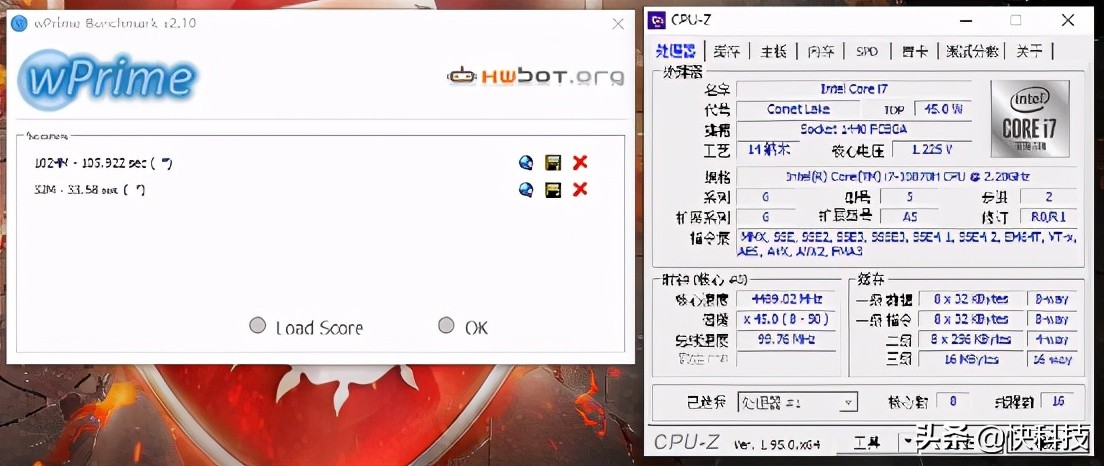The image size is (1104, 466).
Task: Click the hwbot.org logo in wPrime
Action: point(535,75)
